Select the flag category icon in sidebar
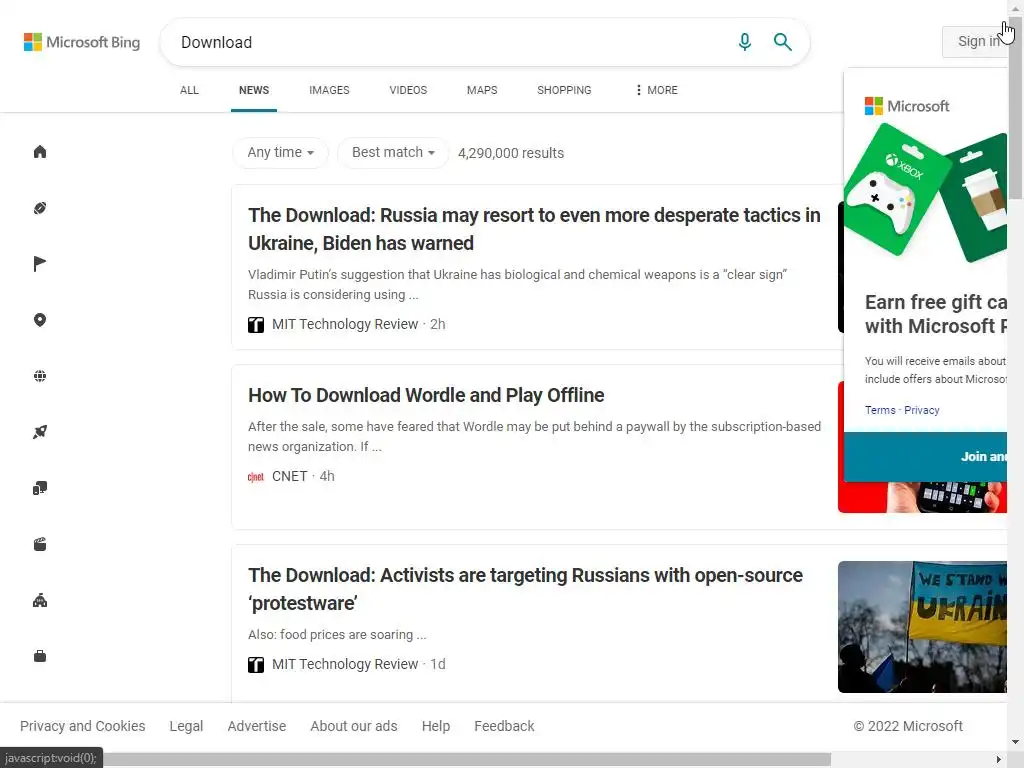1024x768 pixels. click(40, 264)
